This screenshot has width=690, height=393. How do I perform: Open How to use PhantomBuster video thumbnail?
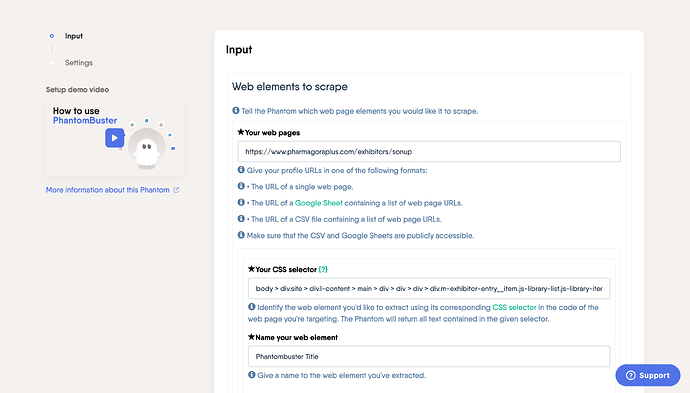[x=115, y=138]
